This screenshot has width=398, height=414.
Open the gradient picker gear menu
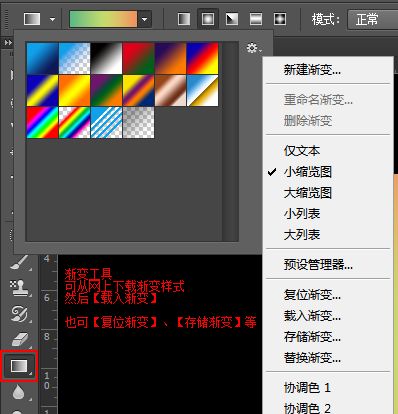tap(254, 49)
